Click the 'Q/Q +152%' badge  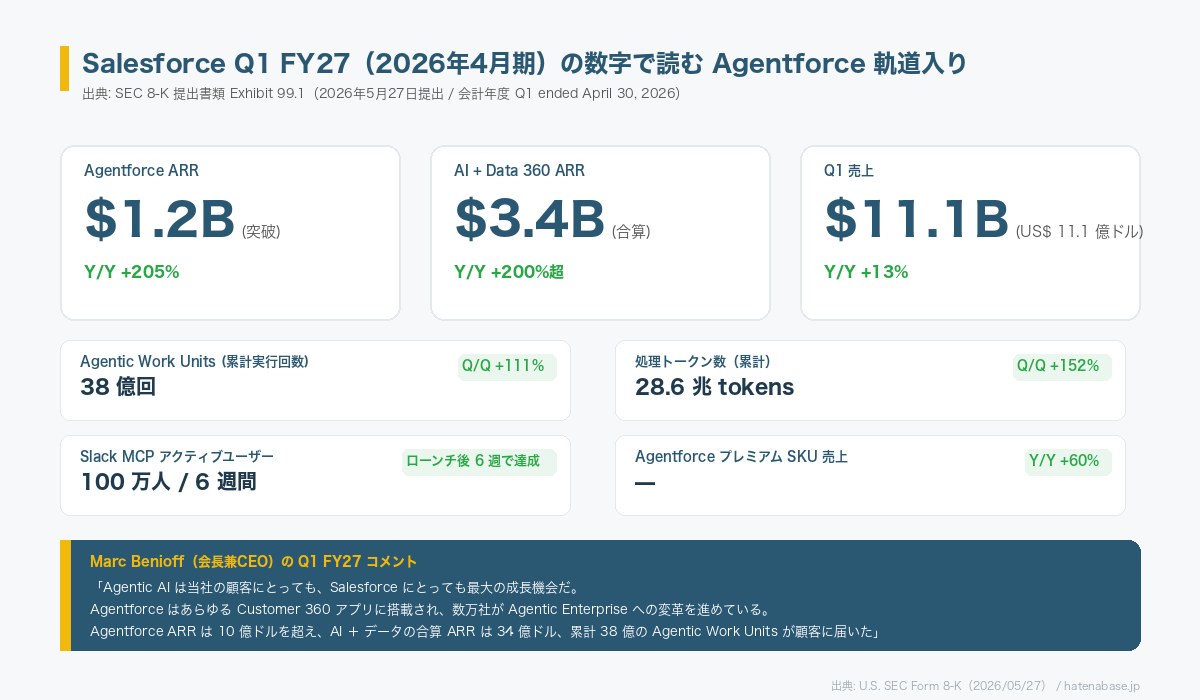[x=1062, y=366]
